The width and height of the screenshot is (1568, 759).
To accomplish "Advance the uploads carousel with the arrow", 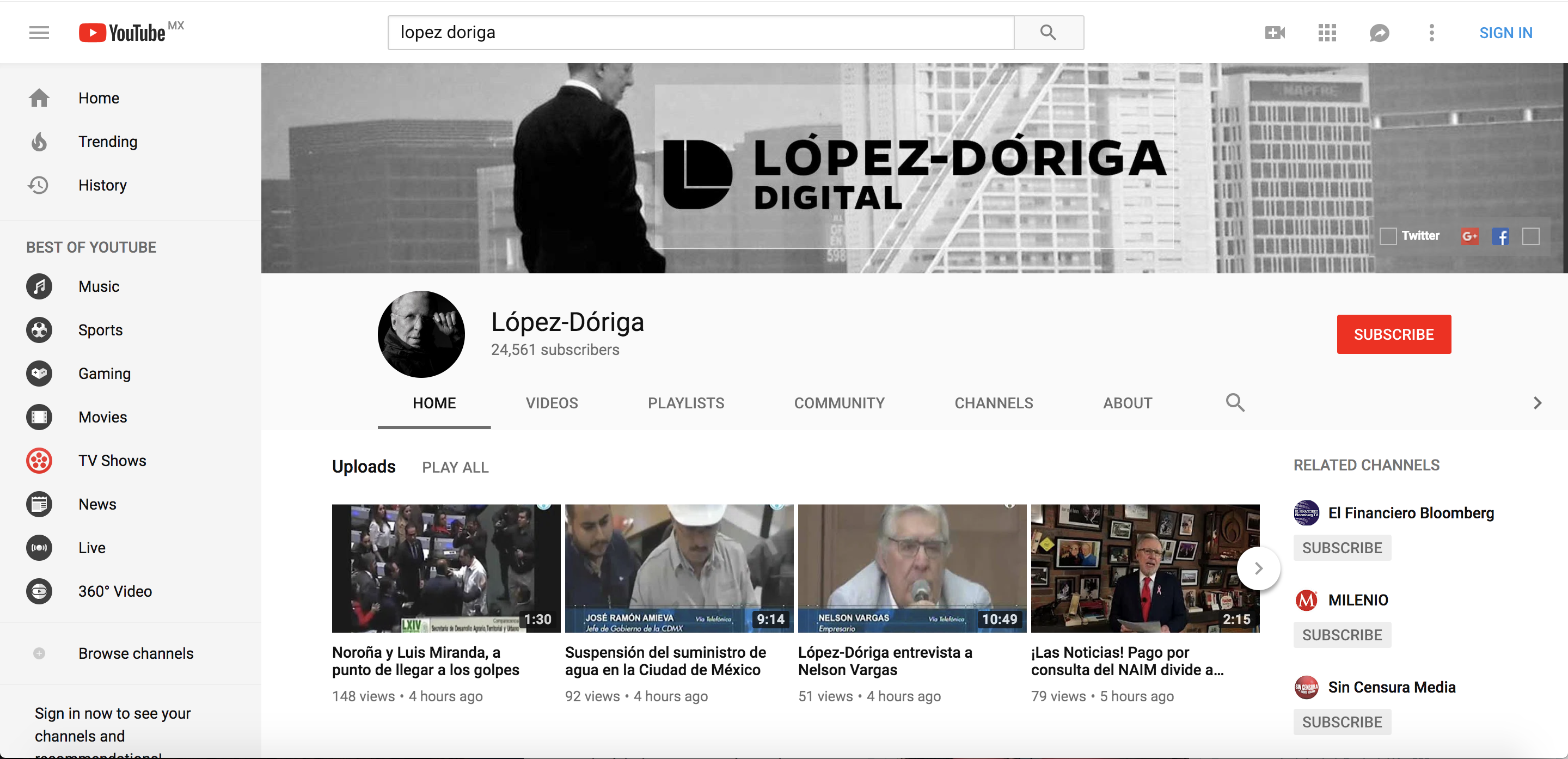I will 1259,568.
